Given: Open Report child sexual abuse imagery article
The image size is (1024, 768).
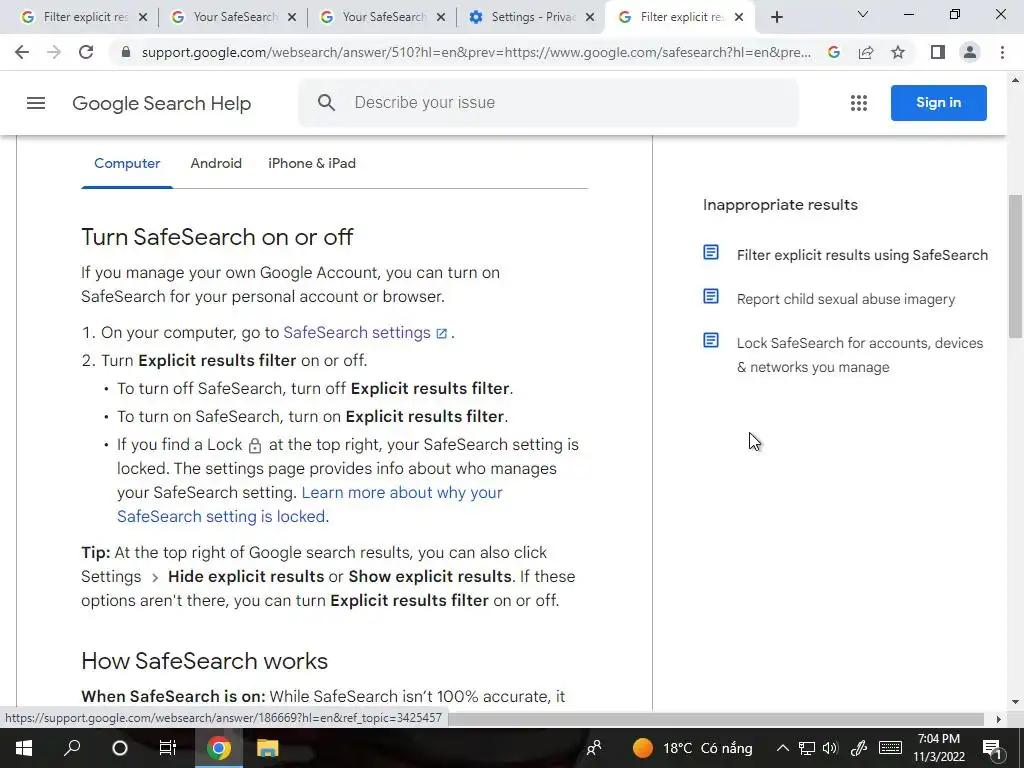Looking at the screenshot, I should pyautogui.click(x=846, y=299).
